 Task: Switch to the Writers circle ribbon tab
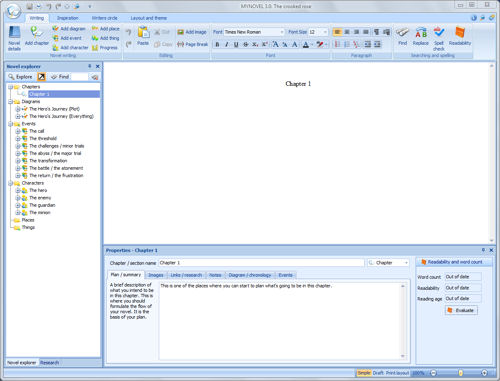click(105, 18)
